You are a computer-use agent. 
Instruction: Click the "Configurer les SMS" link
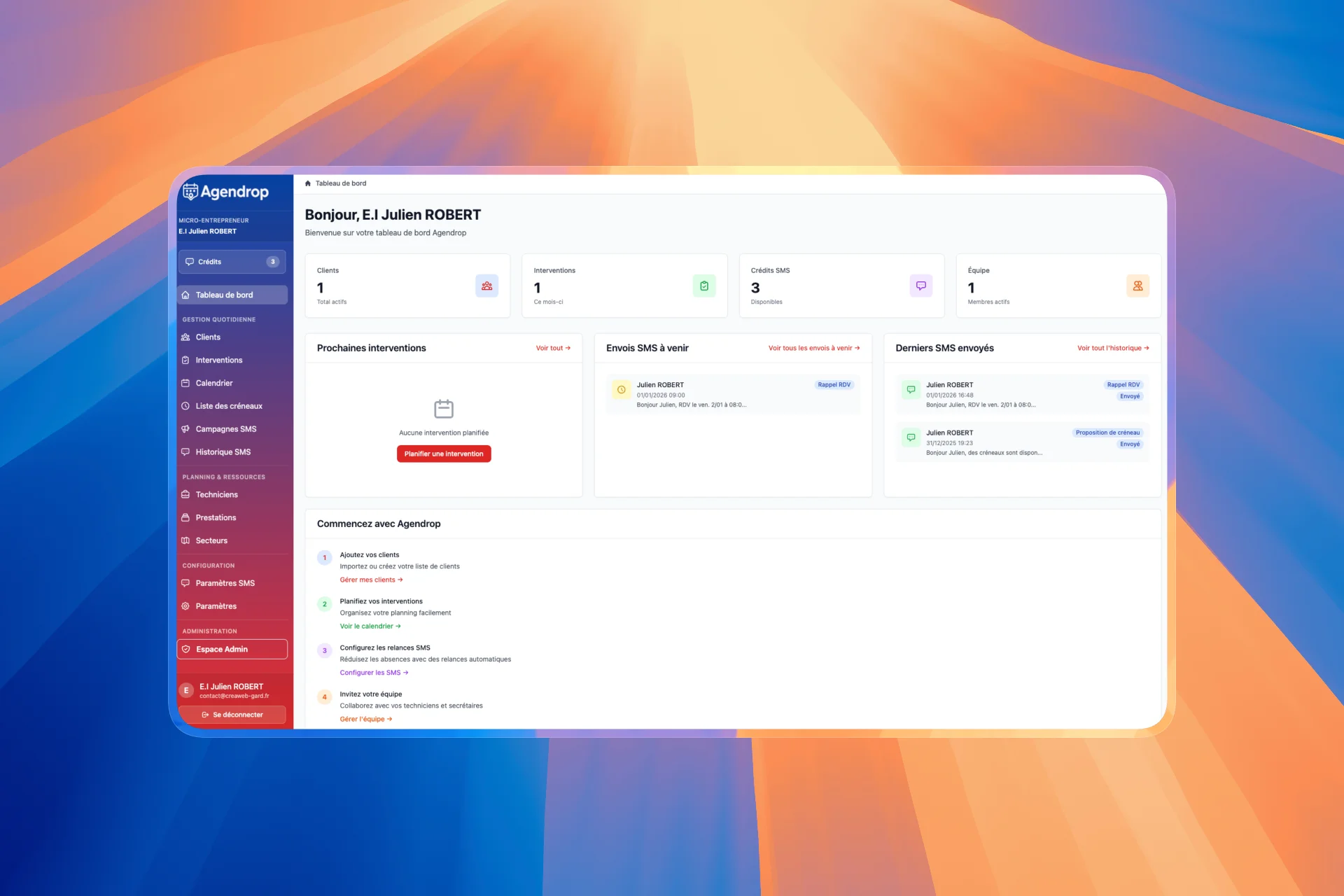(x=374, y=673)
